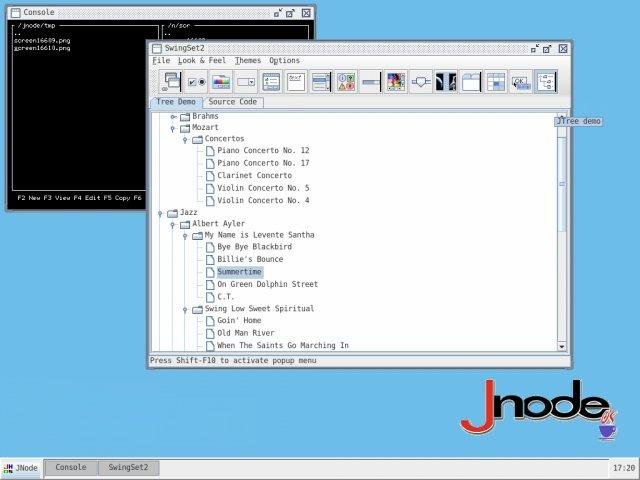Open the Table demo toolbar icon

tap(496, 82)
